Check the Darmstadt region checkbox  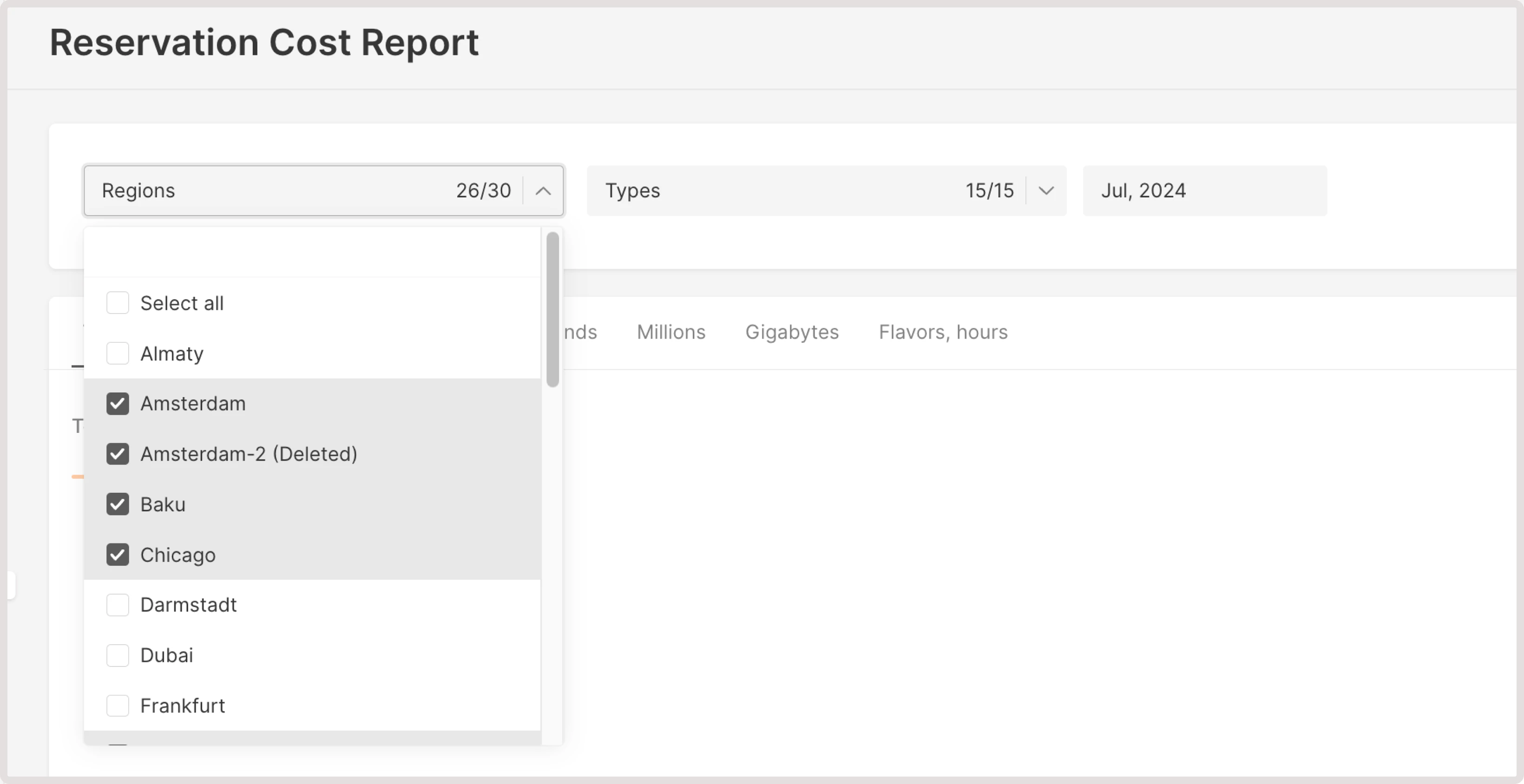(118, 604)
